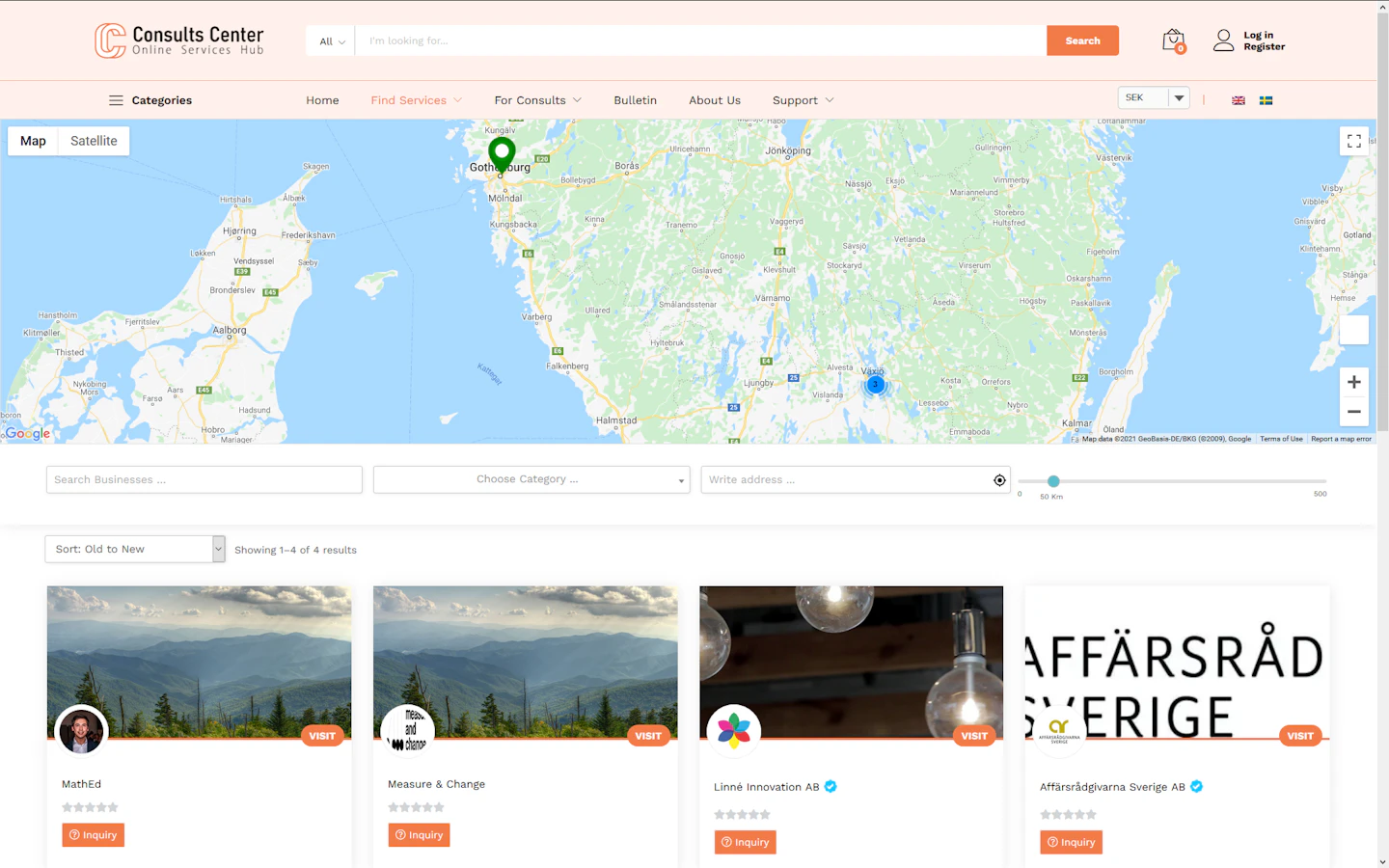
Task: Click Report a map error link
Action: coord(1341,439)
